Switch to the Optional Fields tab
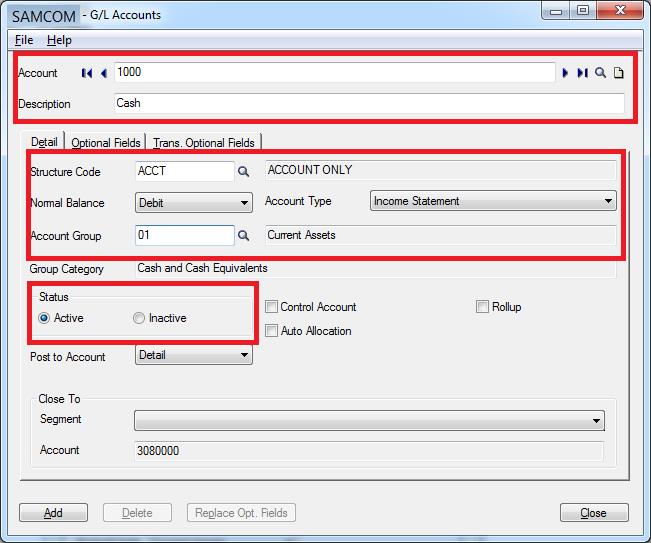The height and width of the screenshot is (543, 651). coord(105,143)
